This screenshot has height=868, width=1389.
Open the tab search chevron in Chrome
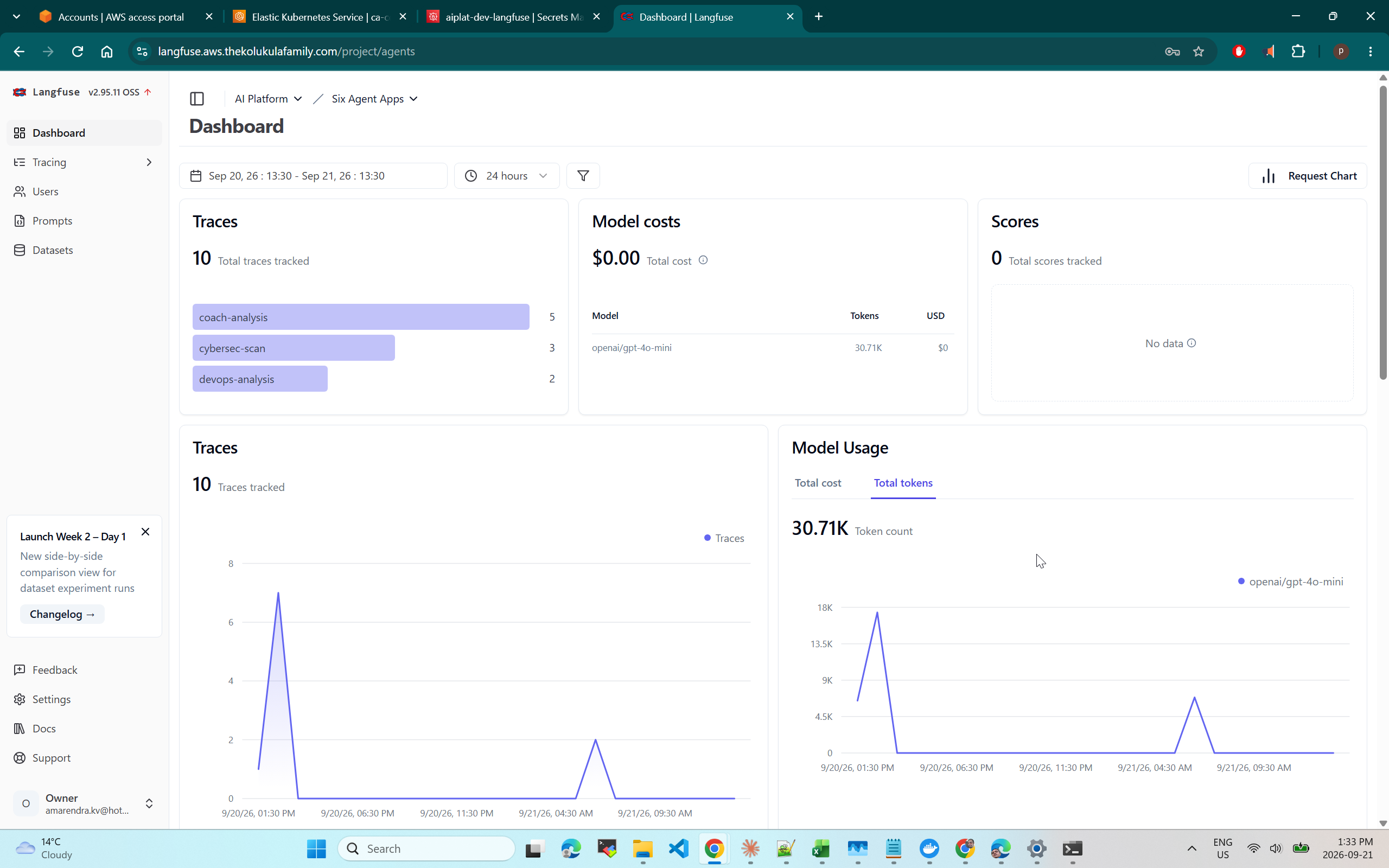pyautogui.click(x=17, y=17)
